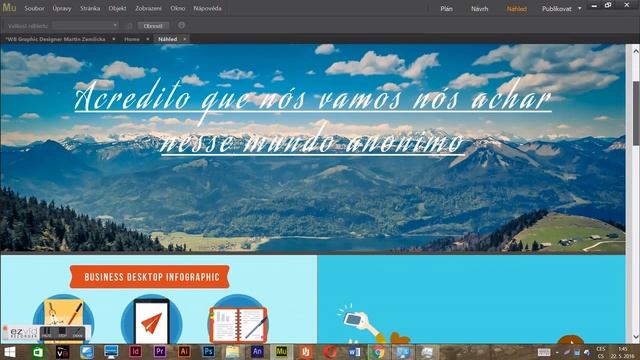Switch to the Home document tab
The width and height of the screenshot is (640, 360).
coord(132,39)
